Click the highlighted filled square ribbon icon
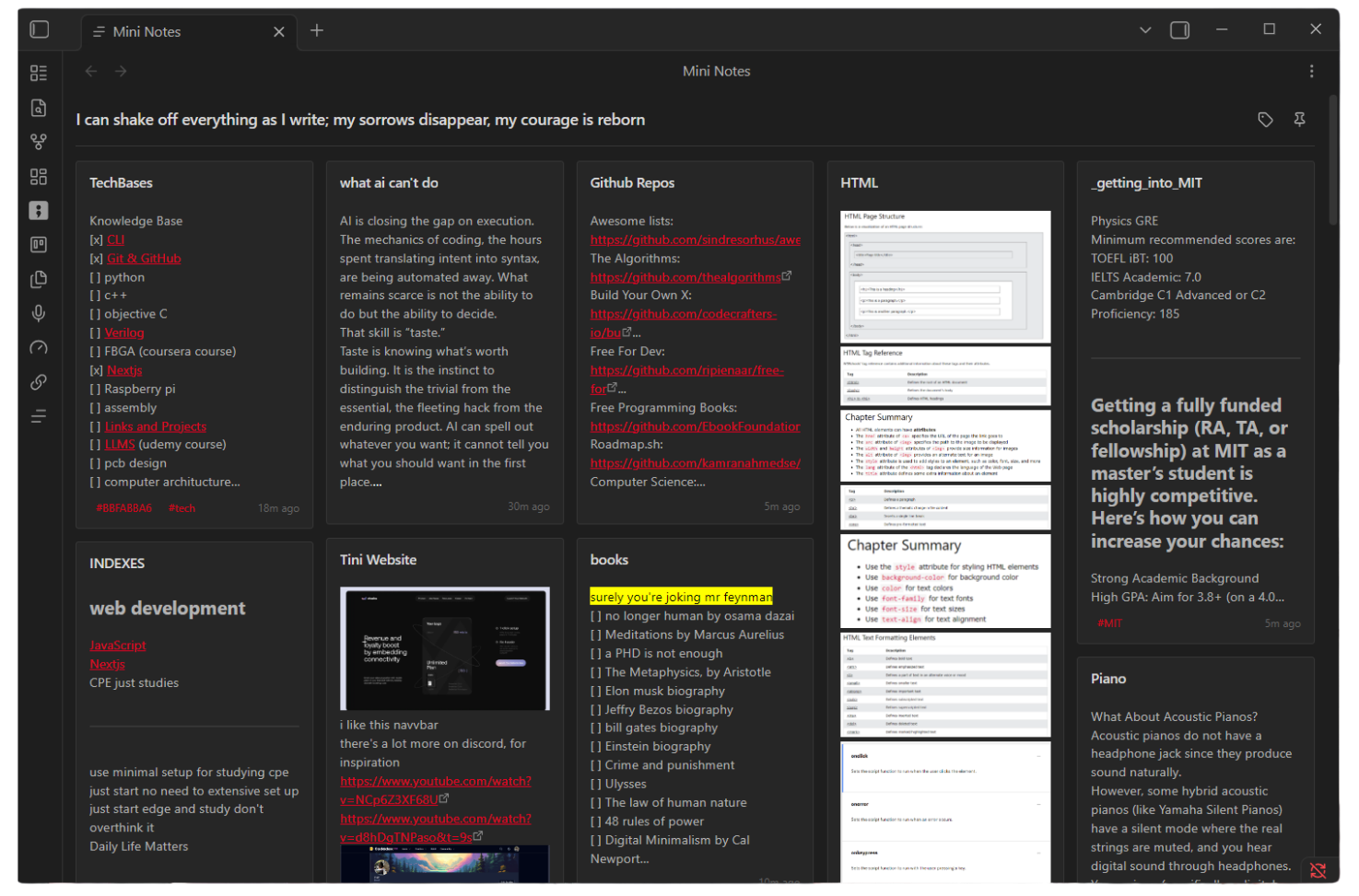 coord(39,211)
